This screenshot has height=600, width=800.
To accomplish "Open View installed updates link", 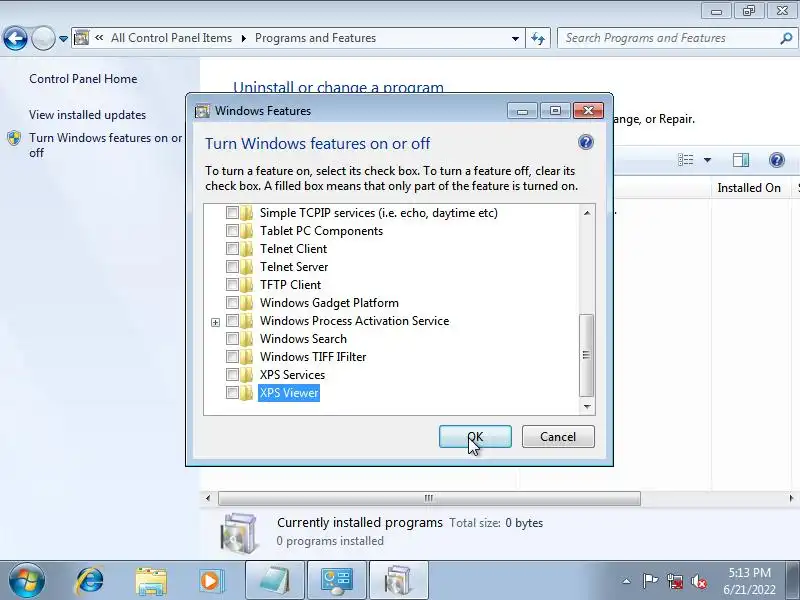I will click(x=87, y=115).
